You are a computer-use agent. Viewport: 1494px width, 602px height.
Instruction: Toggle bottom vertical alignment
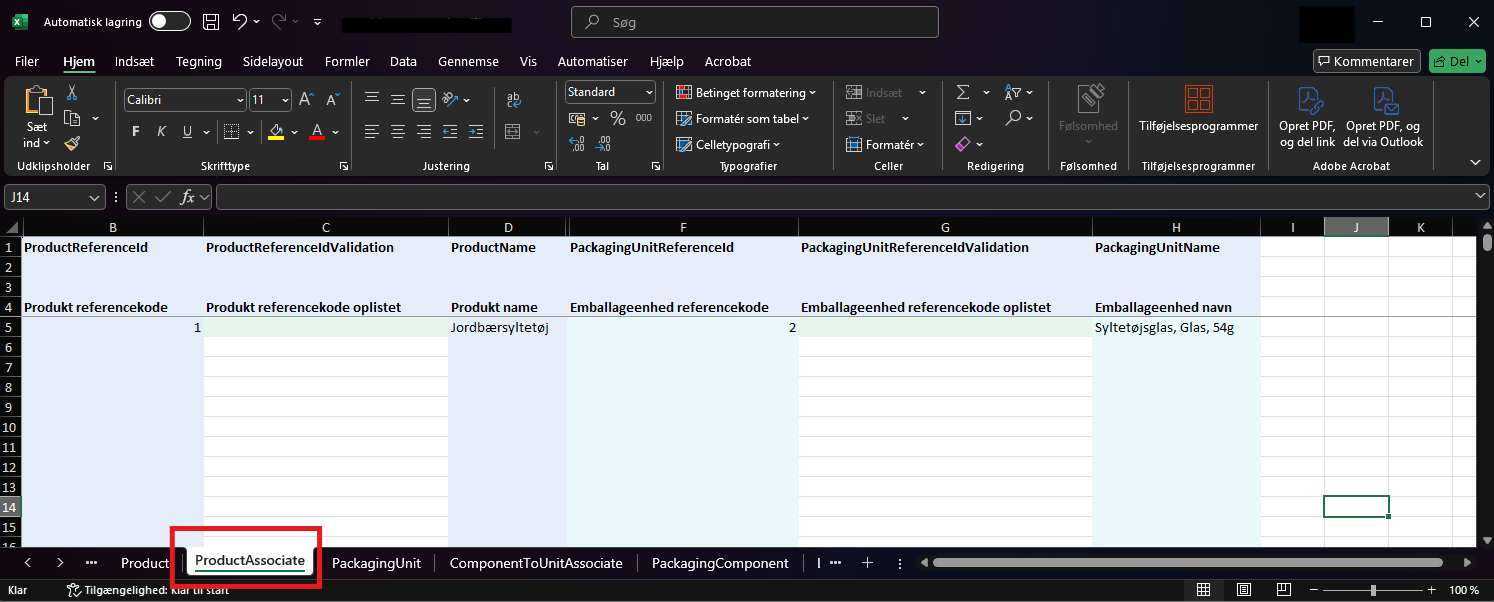click(x=424, y=99)
